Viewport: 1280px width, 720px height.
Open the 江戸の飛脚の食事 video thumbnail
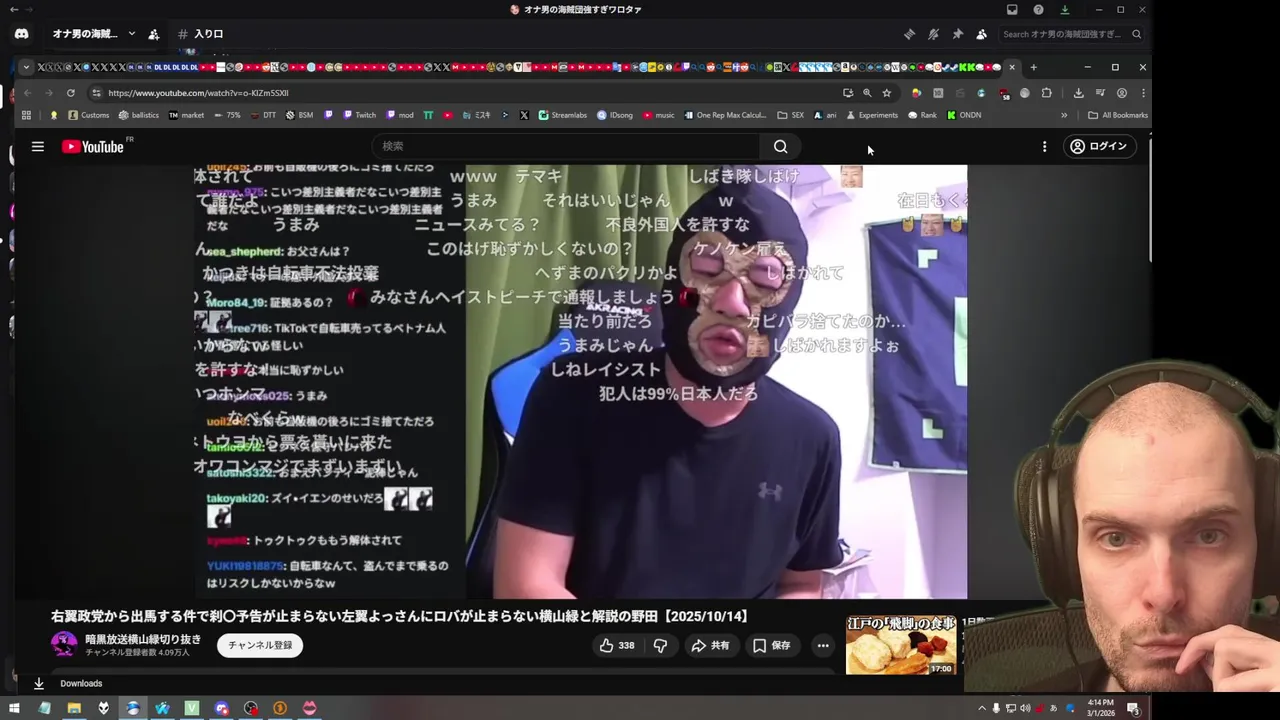(901, 645)
